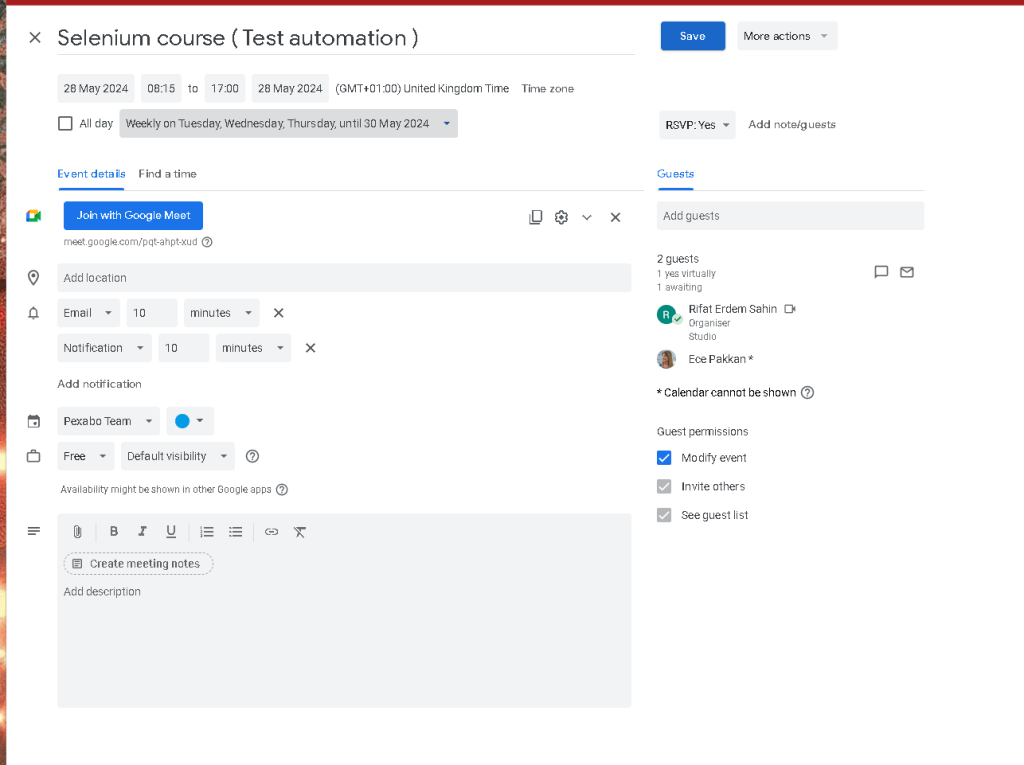Join with Google Meet
This screenshot has height=765, width=1024.
coord(133,216)
